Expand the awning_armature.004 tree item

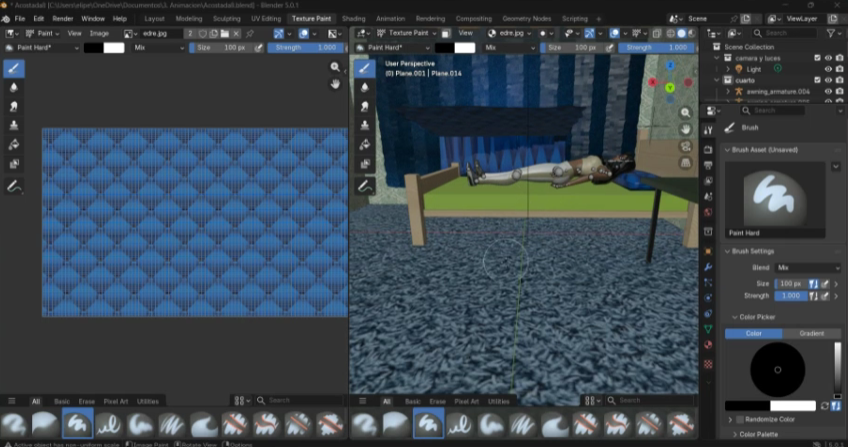pyautogui.click(x=727, y=91)
